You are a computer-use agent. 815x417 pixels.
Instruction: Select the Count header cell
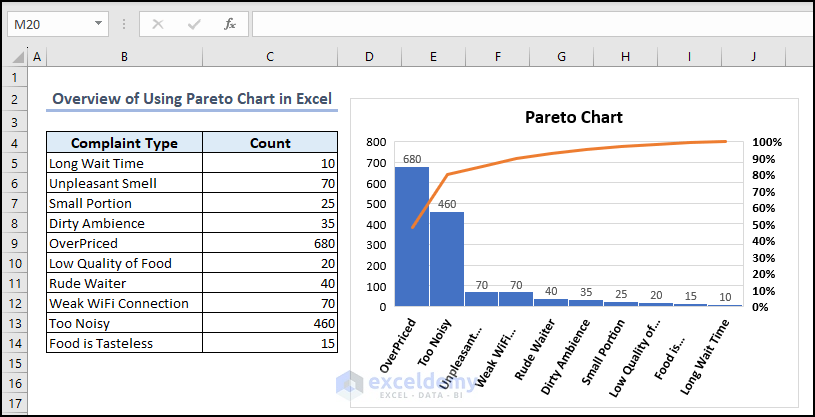270,143
